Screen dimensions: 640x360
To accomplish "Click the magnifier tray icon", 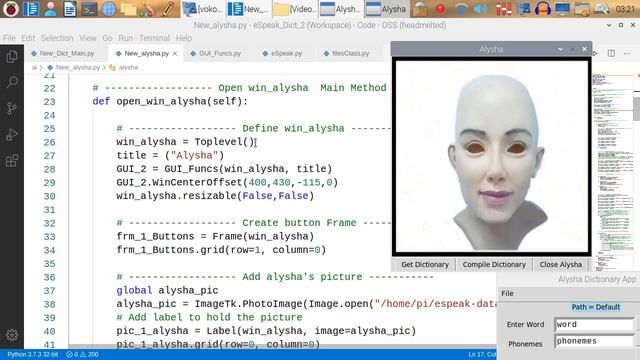I will 602,9.
